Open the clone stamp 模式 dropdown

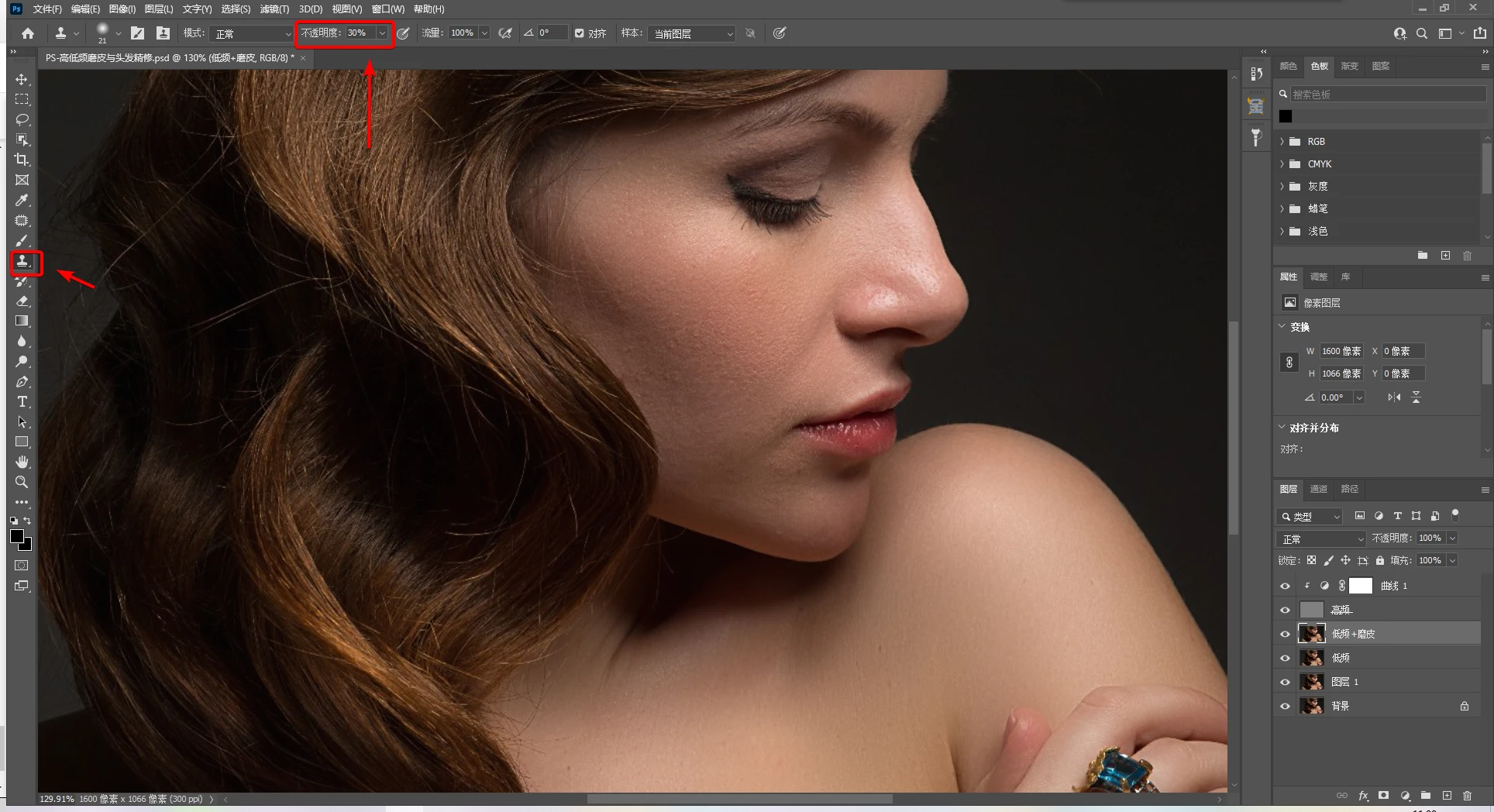pyautogui.click(x=252, y=33)
